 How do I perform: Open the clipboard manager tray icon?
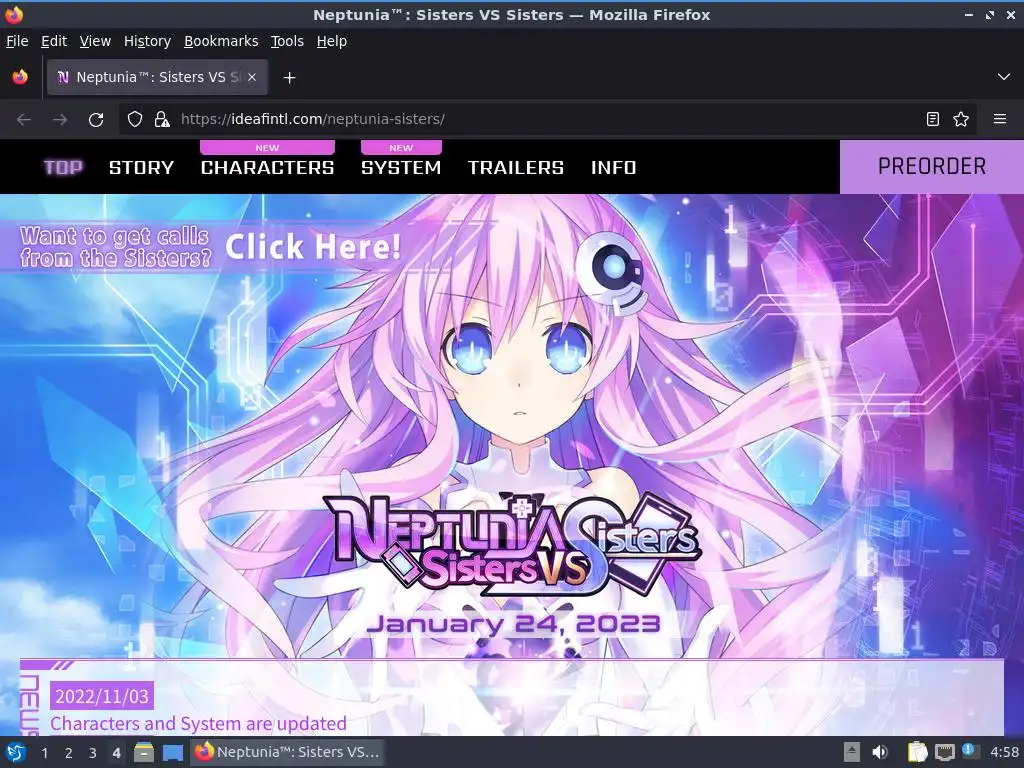click(x=918, y=752)
